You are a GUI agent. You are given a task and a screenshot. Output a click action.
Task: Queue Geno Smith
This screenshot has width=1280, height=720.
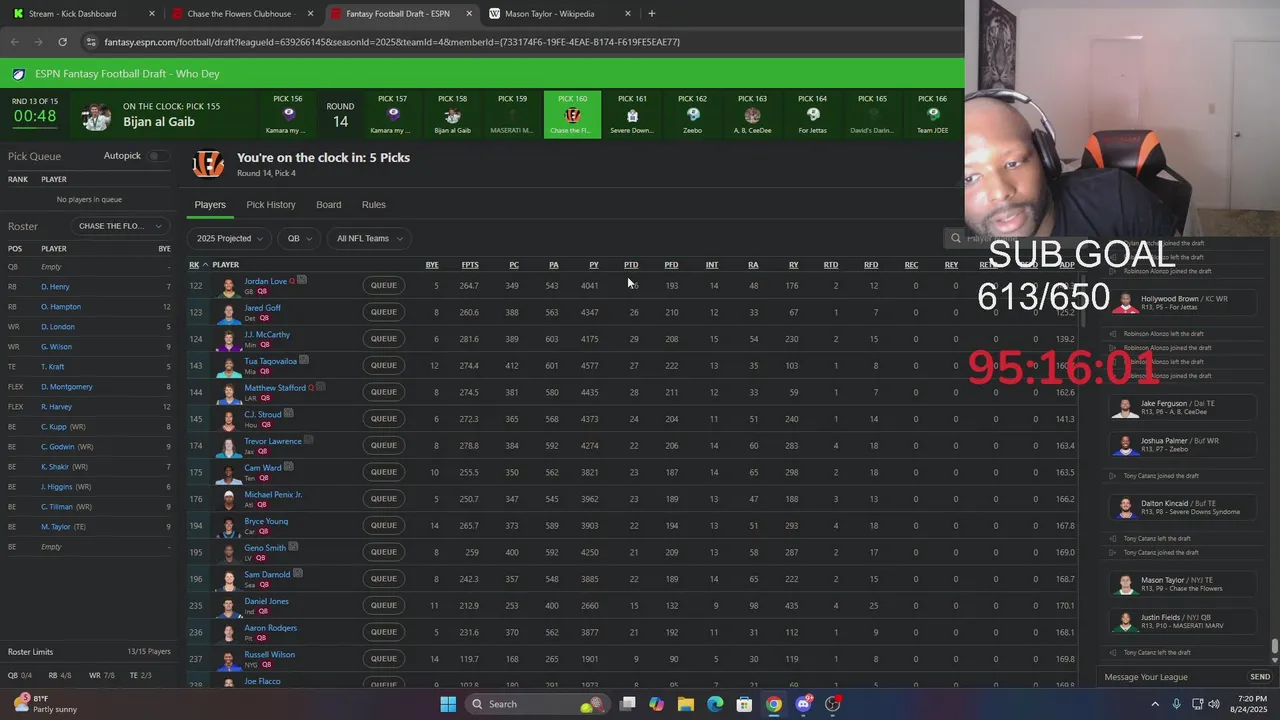(x=384, y=552)
